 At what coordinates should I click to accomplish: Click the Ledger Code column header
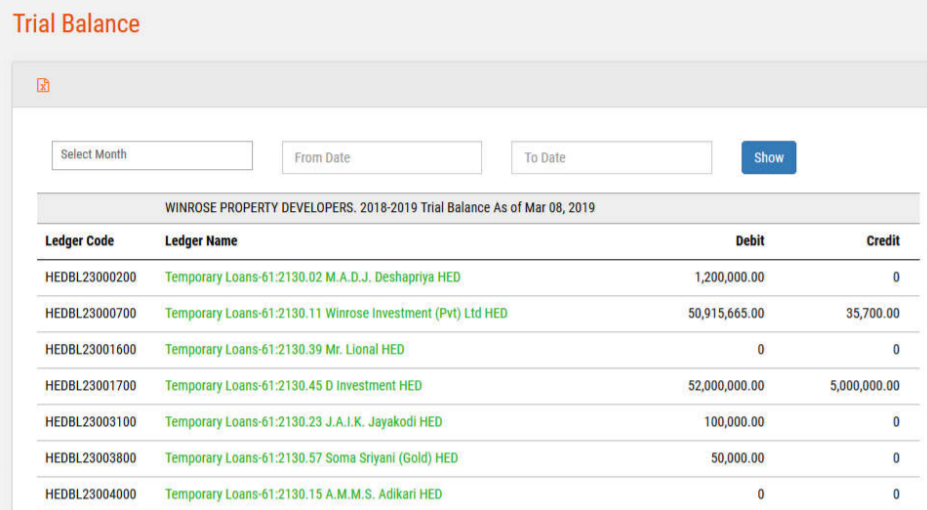80,241
